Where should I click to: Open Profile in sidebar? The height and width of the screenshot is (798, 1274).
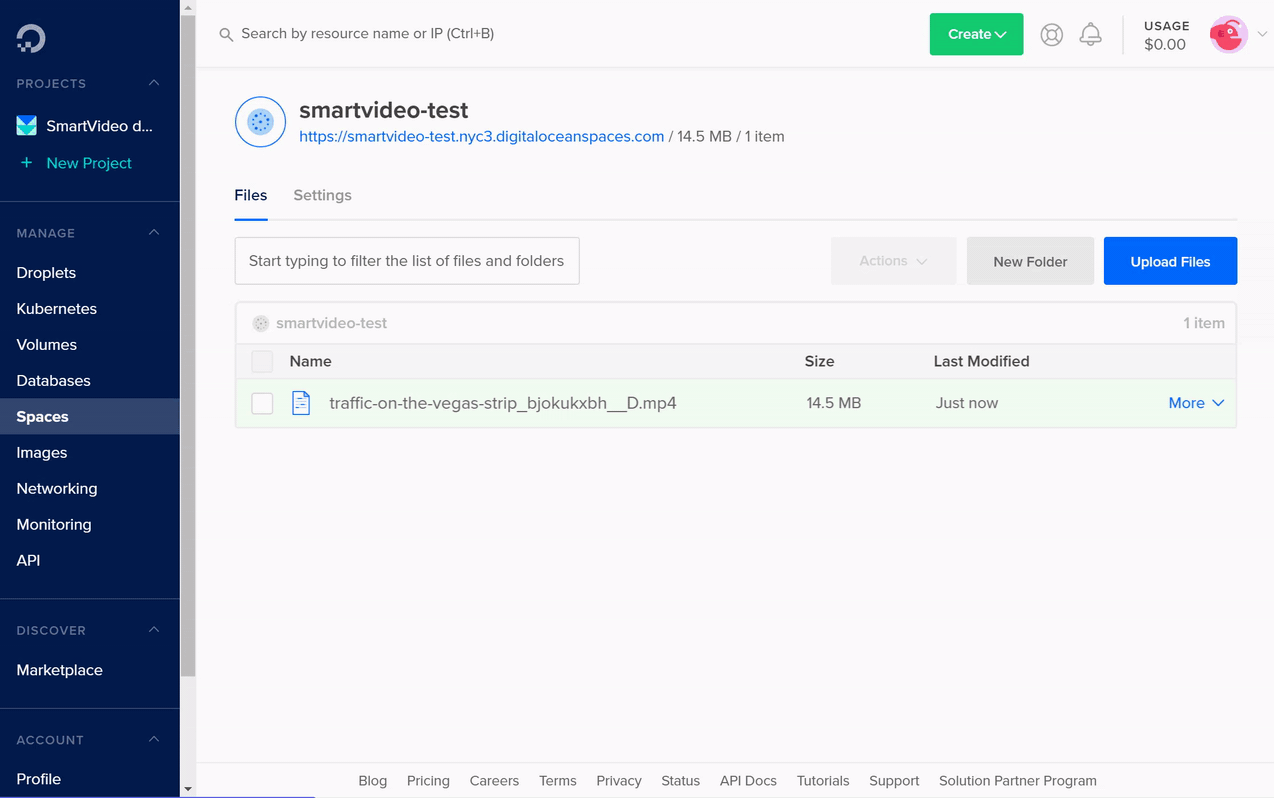[39, 779]
